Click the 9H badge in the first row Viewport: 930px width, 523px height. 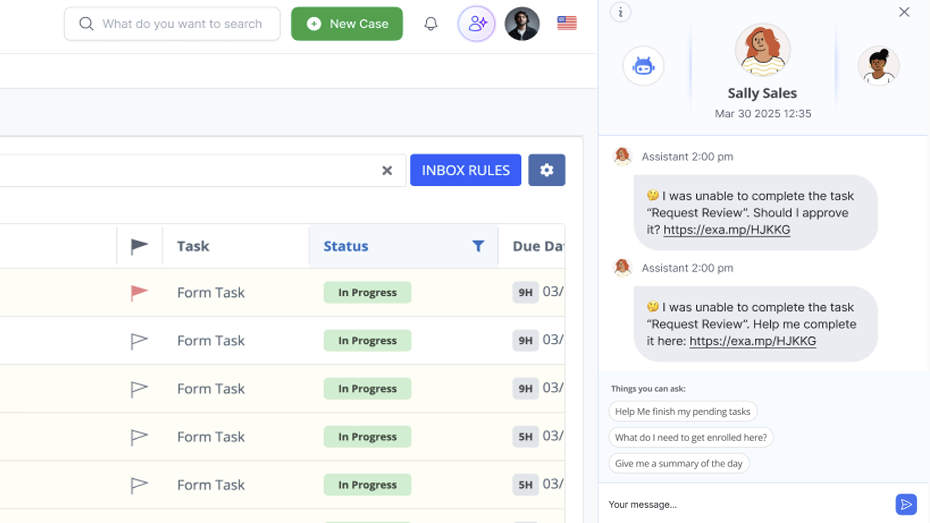525,292
